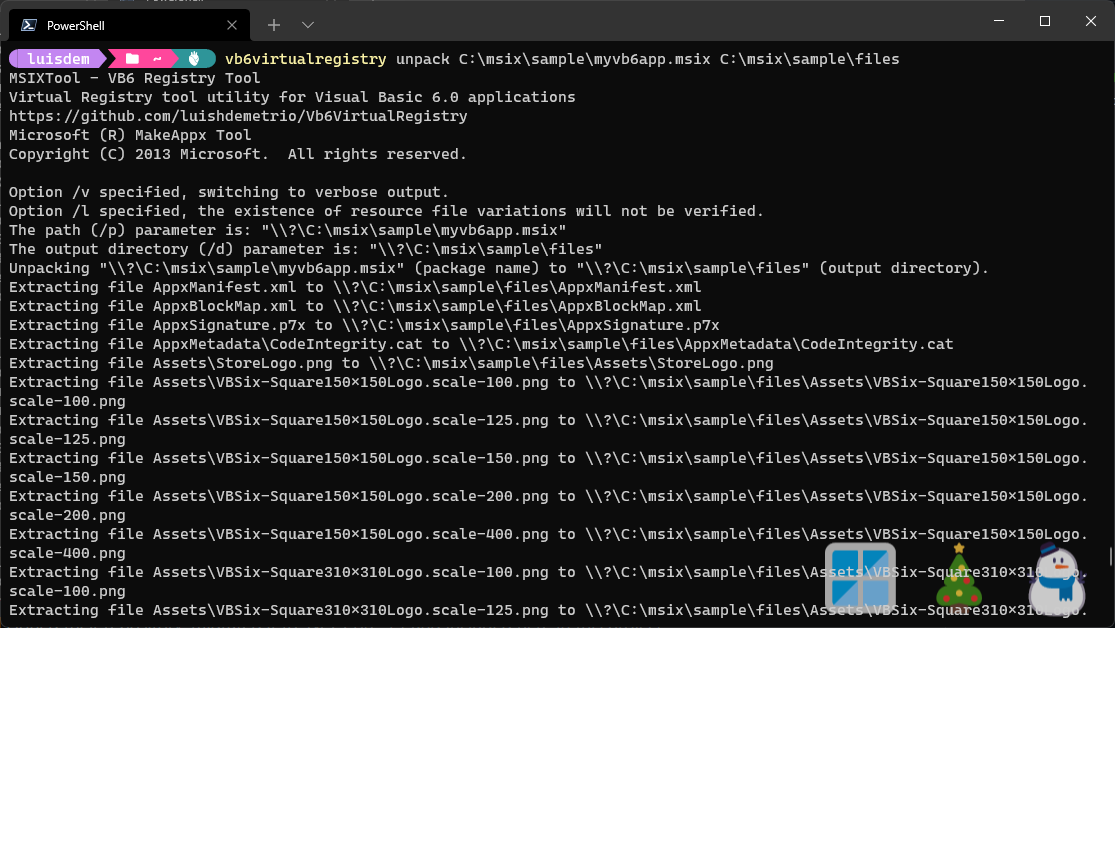
Task: Click the CodeIntegrity.cat extraction line
Action: (x=481, y=344)
